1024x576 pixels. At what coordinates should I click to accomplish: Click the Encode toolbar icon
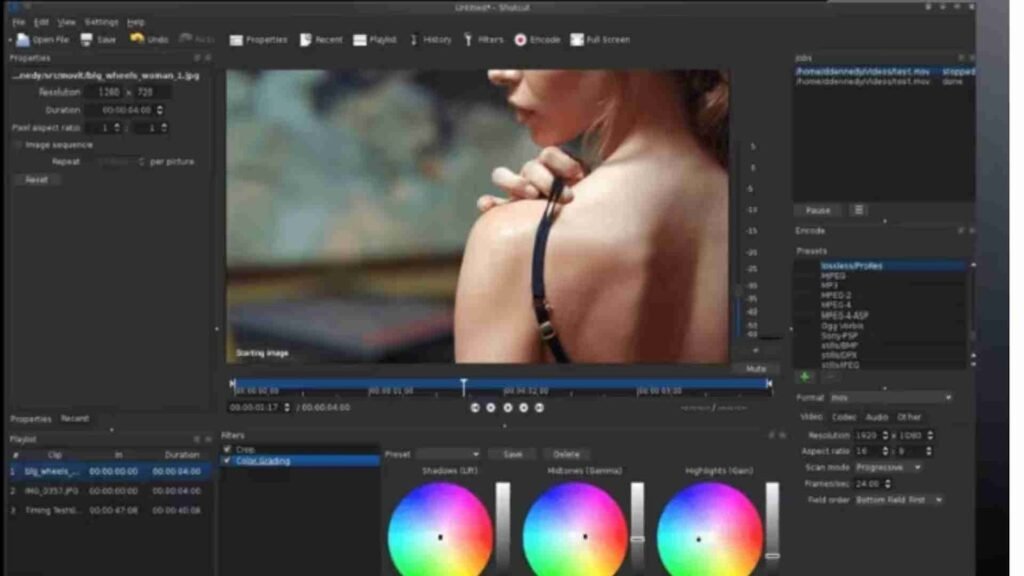point(520,40)
